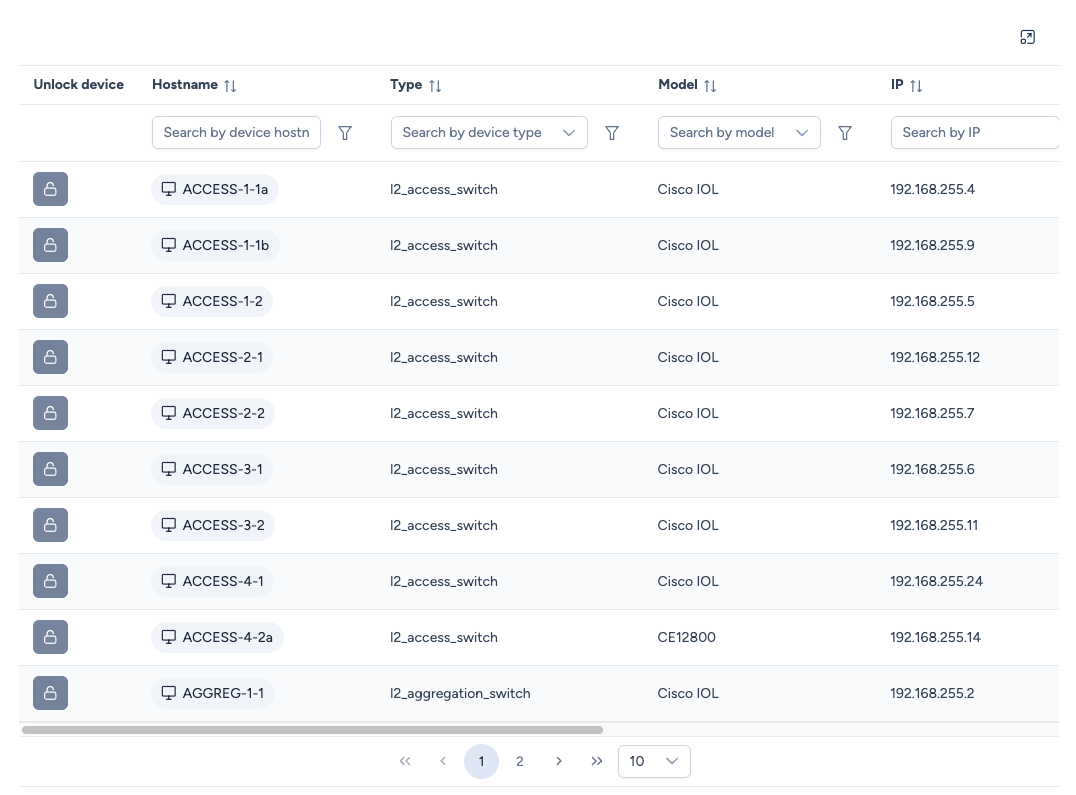Viewport: 1076px width, 795px height.
Task: Open the hostname filter funnel icon
Action: pos(345,133)
